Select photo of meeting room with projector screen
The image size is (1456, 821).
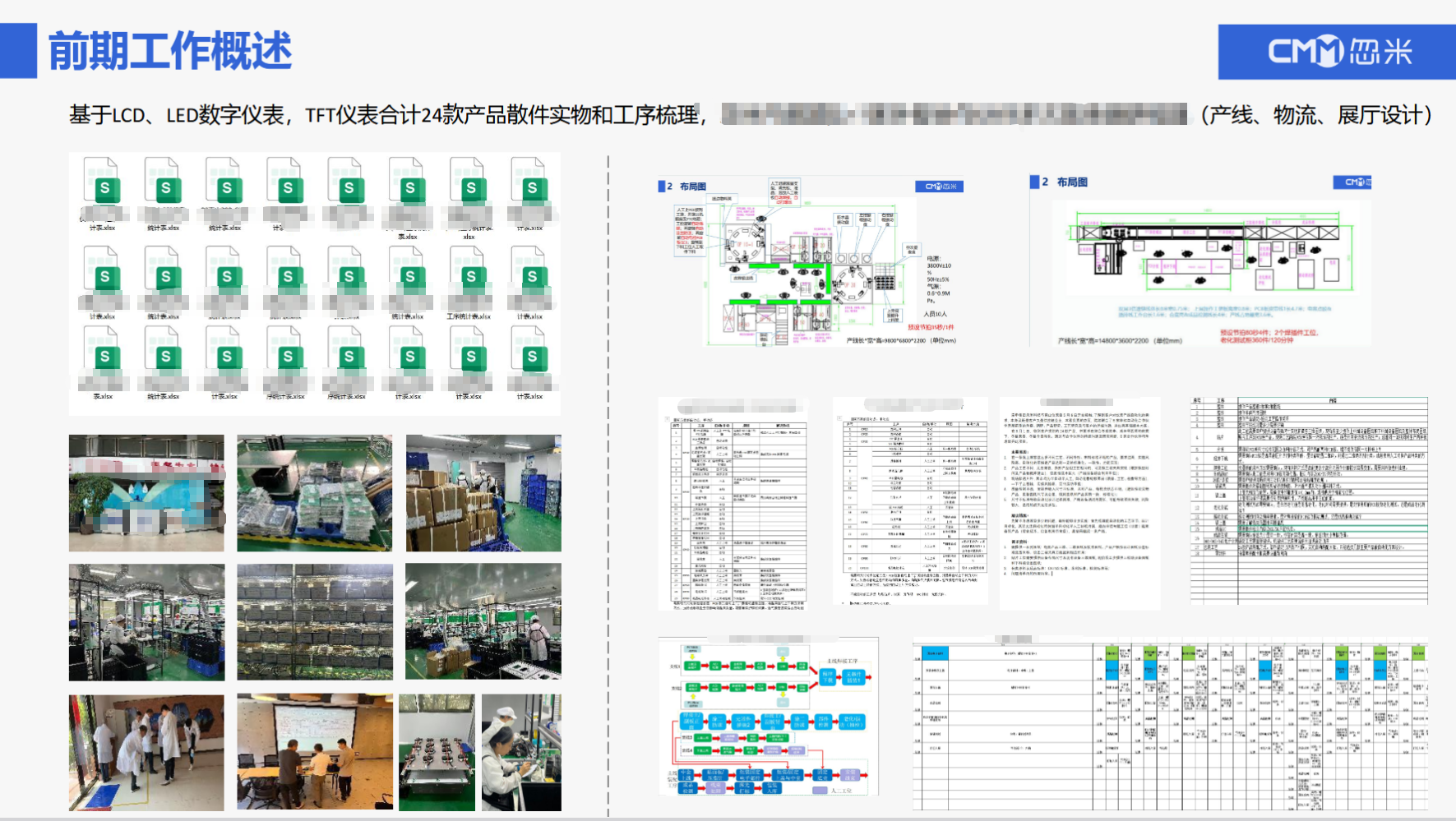pos(315,752)
